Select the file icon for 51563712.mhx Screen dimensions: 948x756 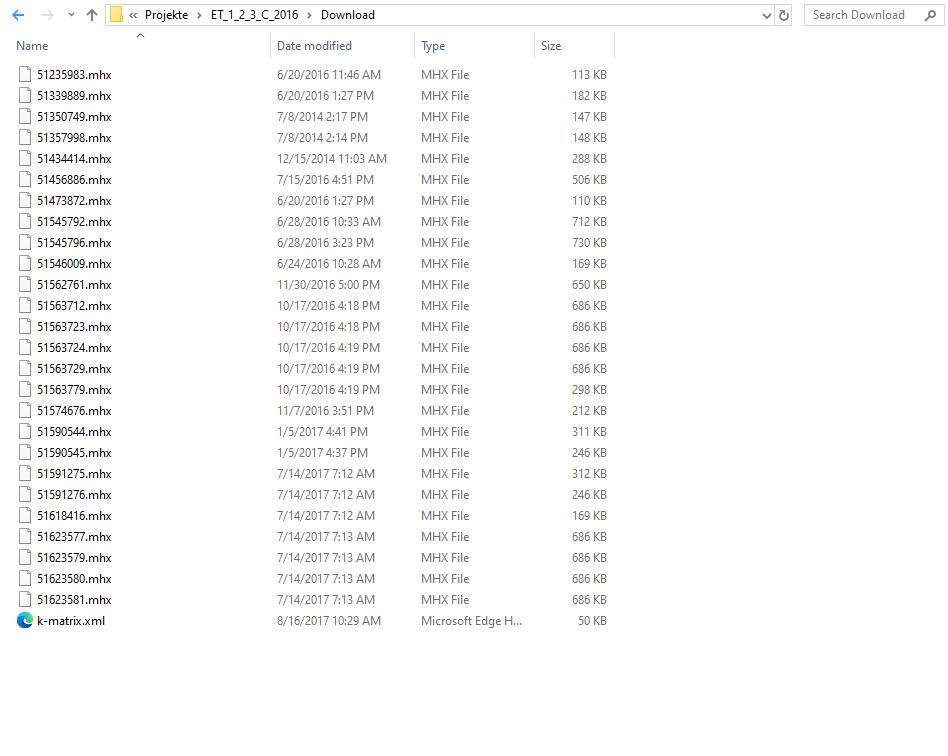[x=25, y=305]
